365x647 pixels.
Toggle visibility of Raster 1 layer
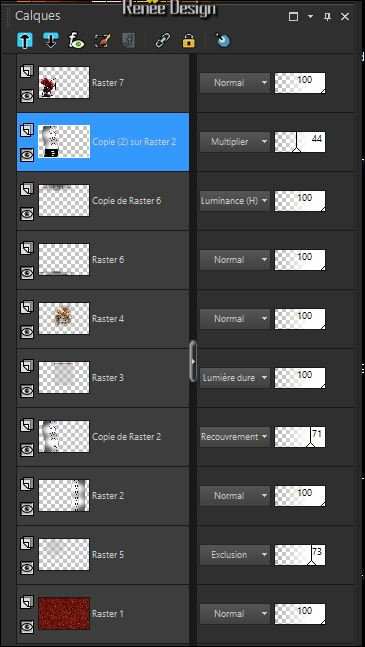[27, 627]
